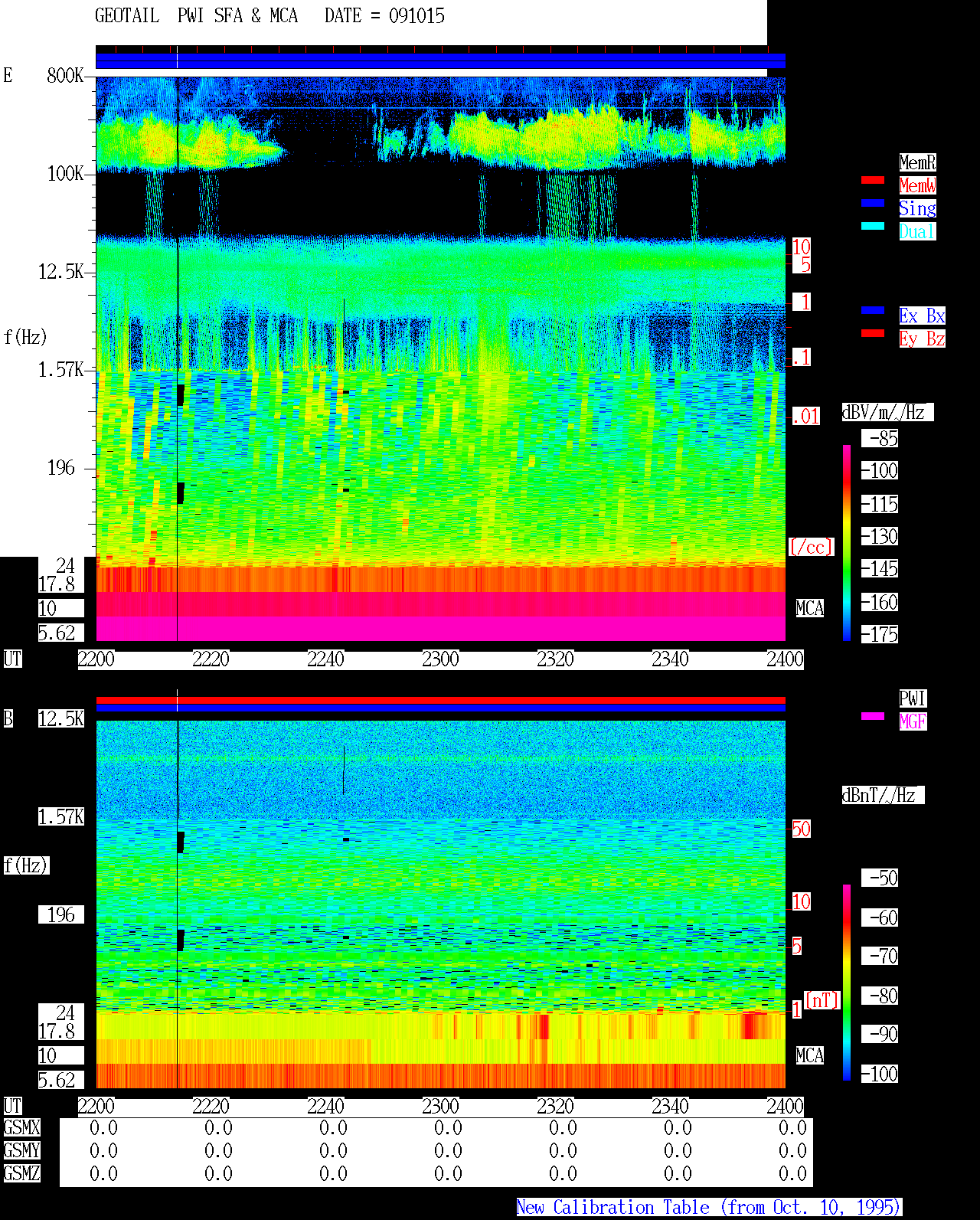Click the PWI legend label
The image size is (980, 1220).
coord(913,698)
